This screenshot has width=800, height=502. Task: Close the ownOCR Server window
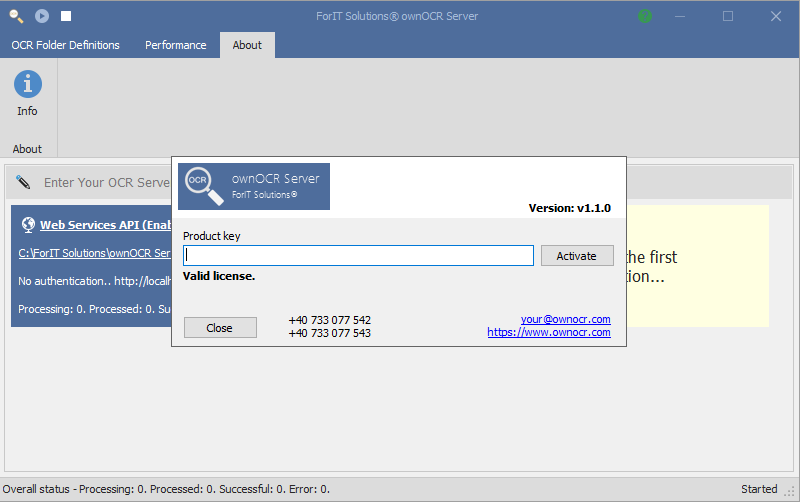[776, 16]
